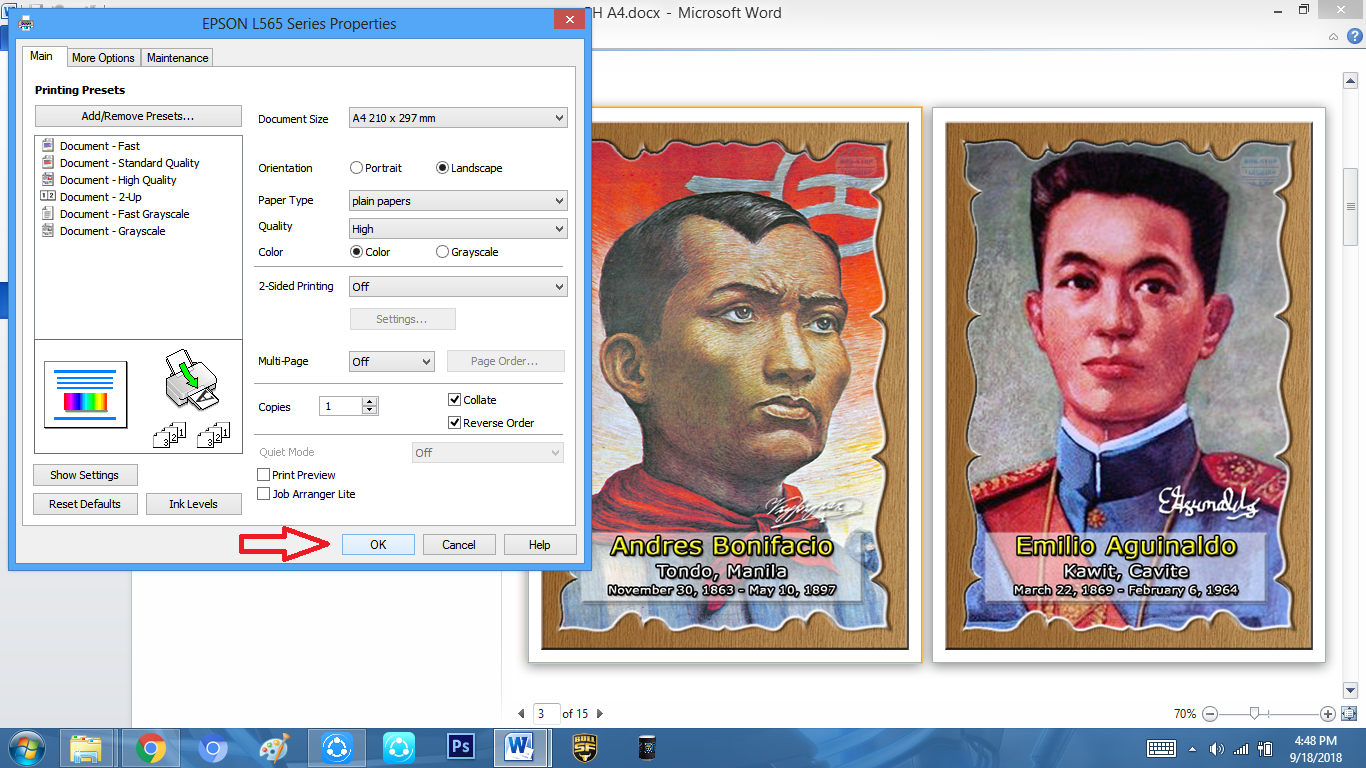Open the More Options tab

click(x=103, y=58)
